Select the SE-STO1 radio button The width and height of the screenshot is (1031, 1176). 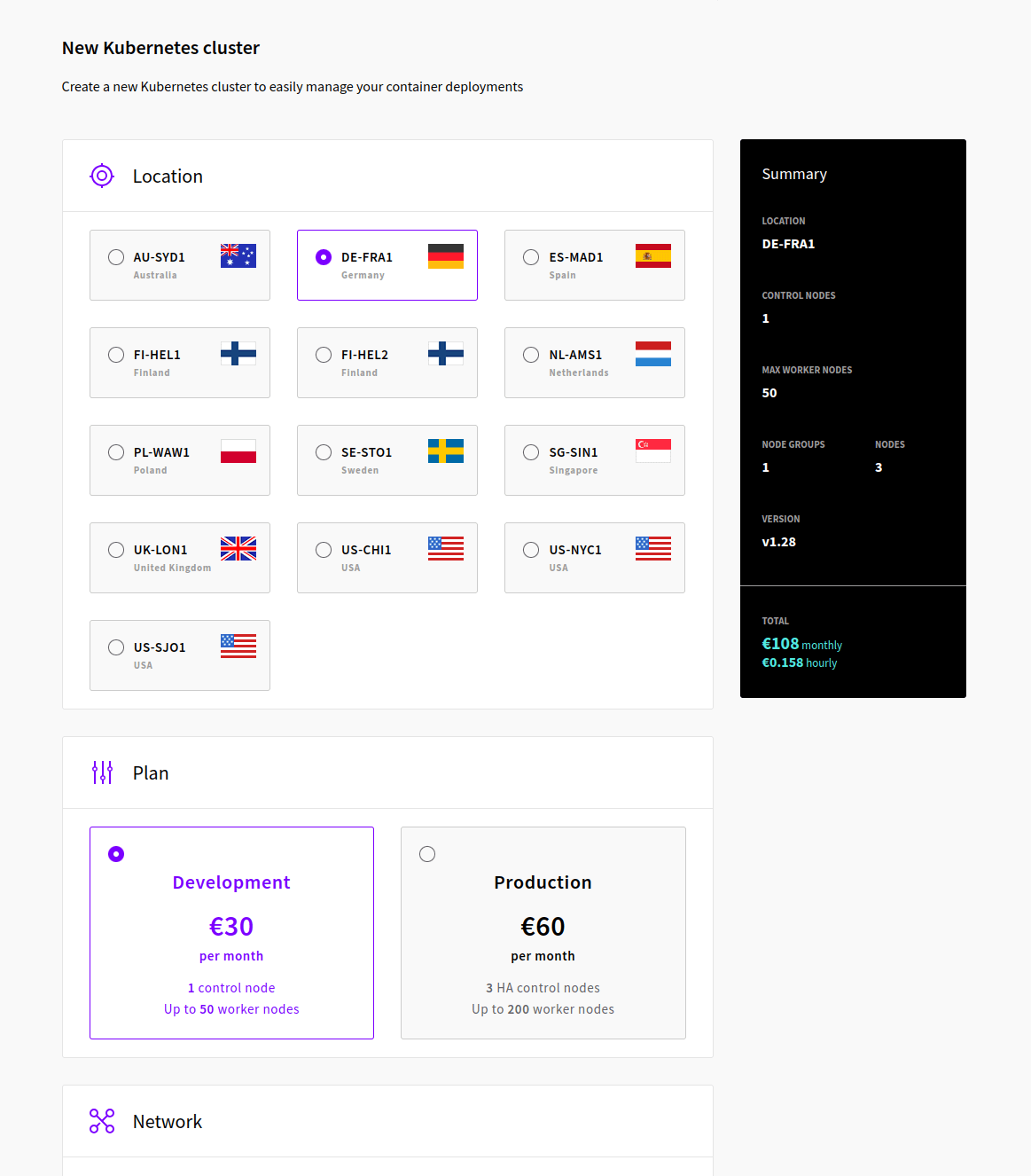tap(324, 452)
